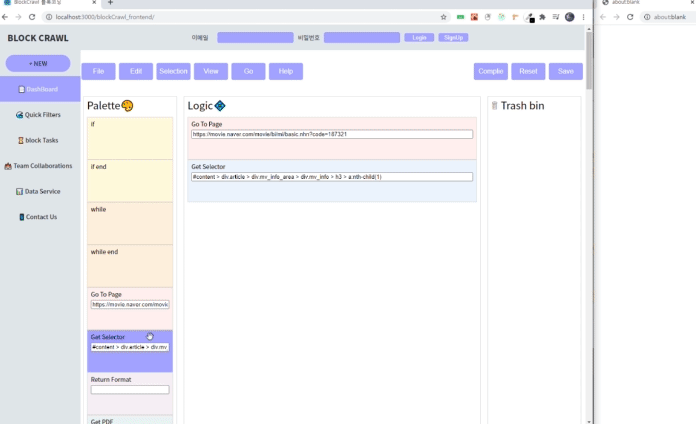This screenshot has height=424, width=696.
Task: Select the 'if' palette block
Action: click(130, 139)
